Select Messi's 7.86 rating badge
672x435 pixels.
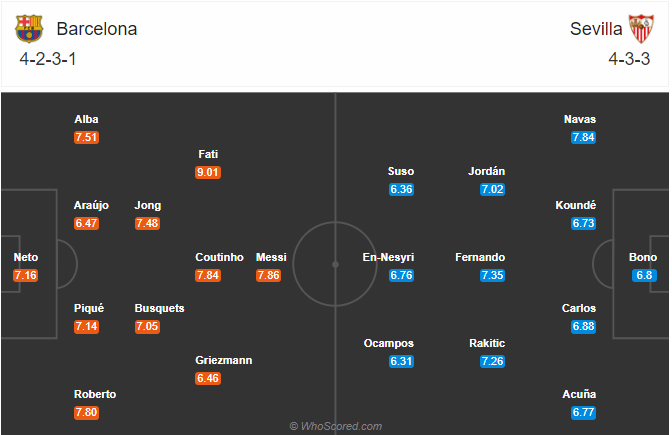coord(268,275)
